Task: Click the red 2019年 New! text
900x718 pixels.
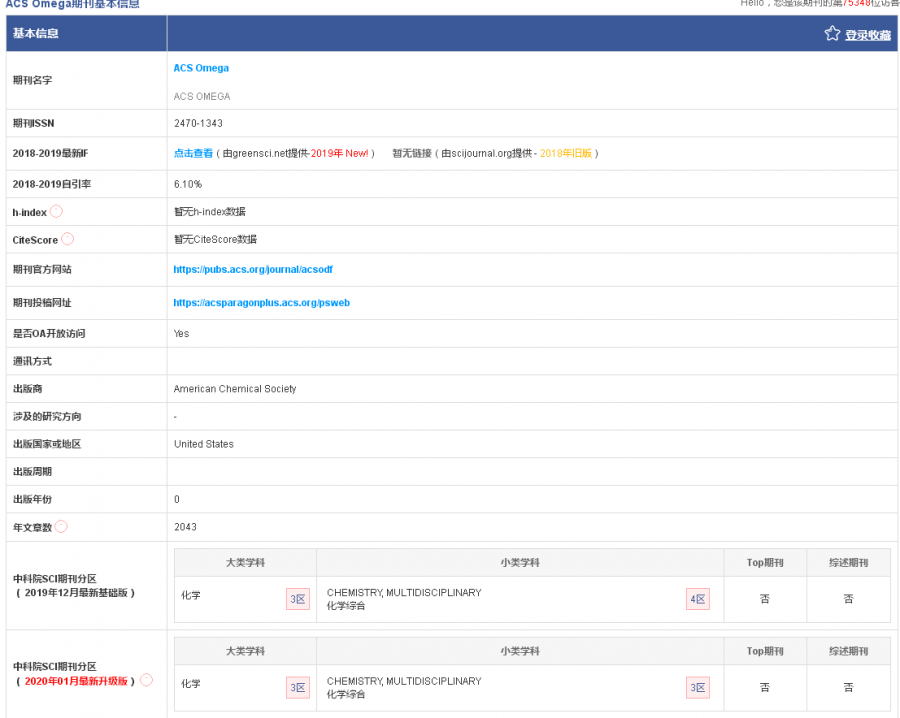Action: (x=340, y=153)
